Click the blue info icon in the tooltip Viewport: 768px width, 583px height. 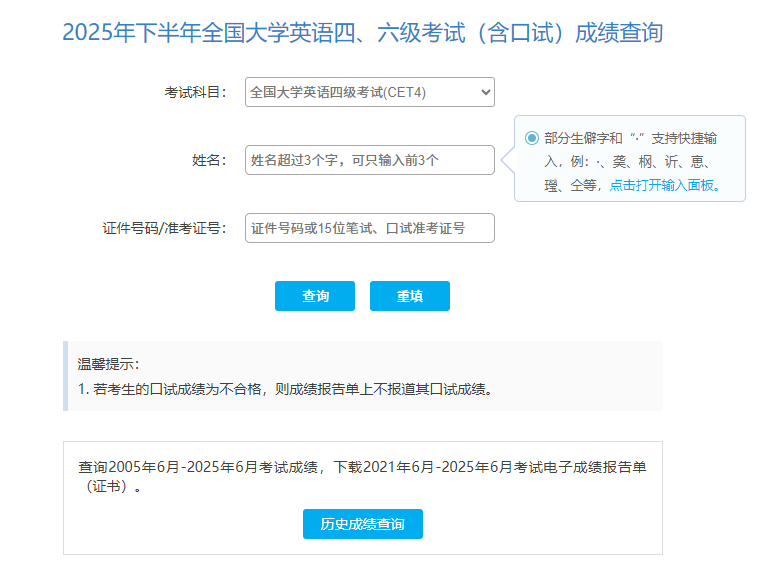click(531, 138)
